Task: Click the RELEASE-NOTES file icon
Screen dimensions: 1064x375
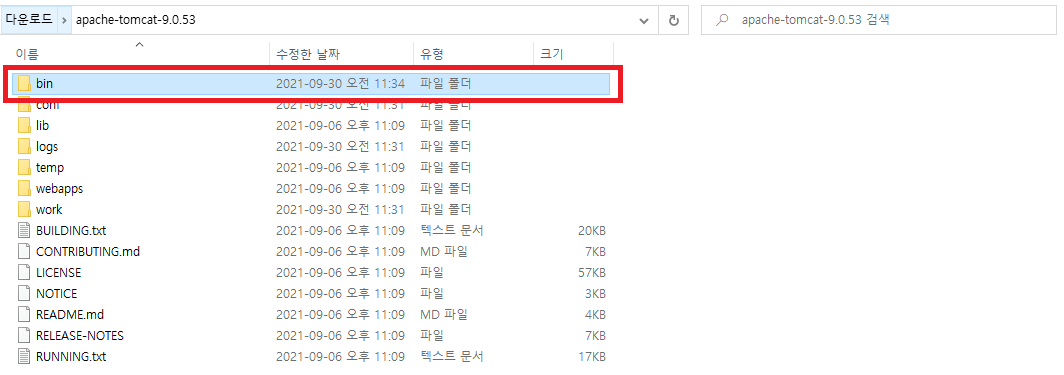Action: [x=24, y=336]
